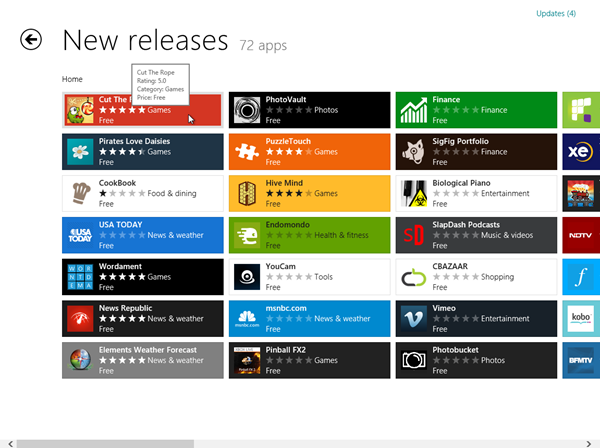
Task: Click the Photobucket title text
Action: [455, 350]
